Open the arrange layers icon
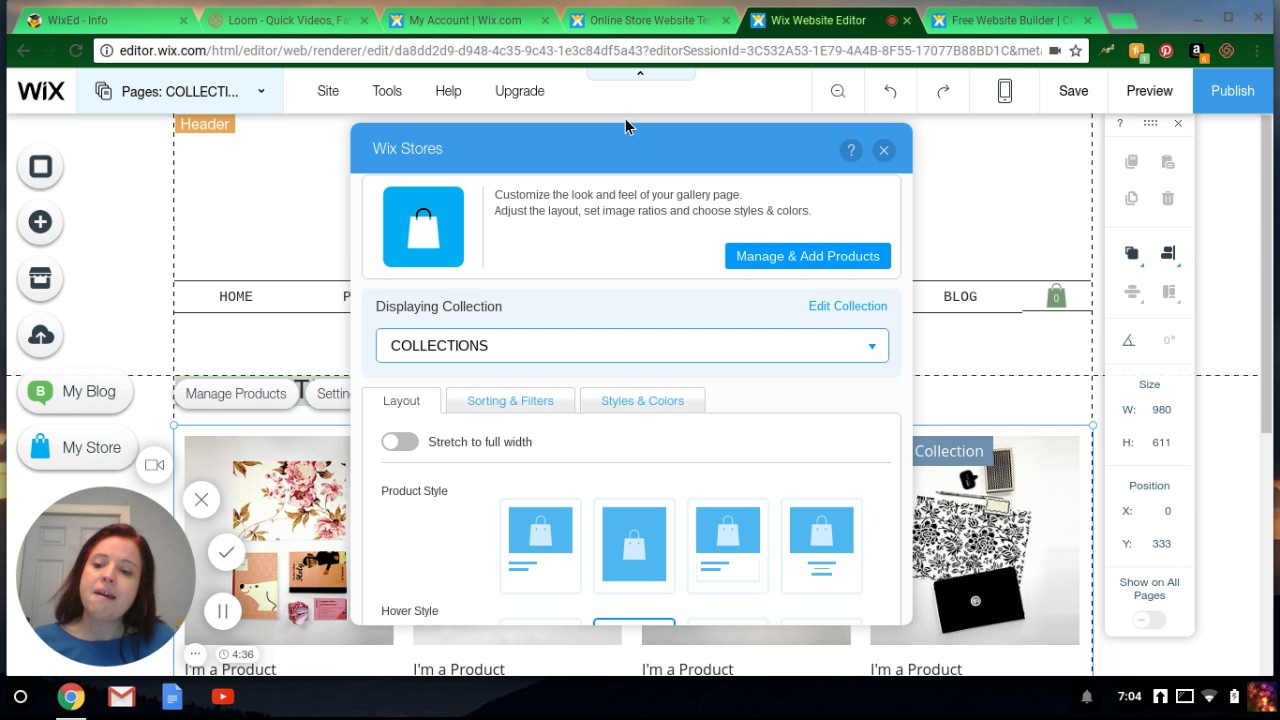Screen dimensions: 1280x720 [1131, 253]
